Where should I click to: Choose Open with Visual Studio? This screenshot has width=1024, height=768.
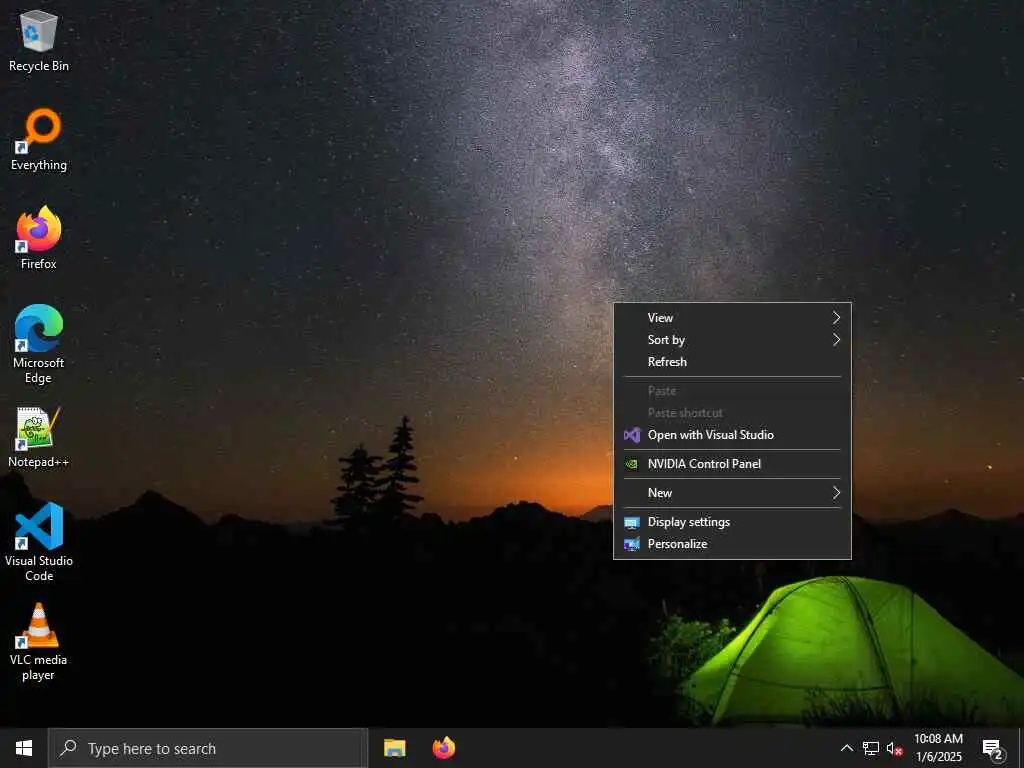tap(732, 435)
